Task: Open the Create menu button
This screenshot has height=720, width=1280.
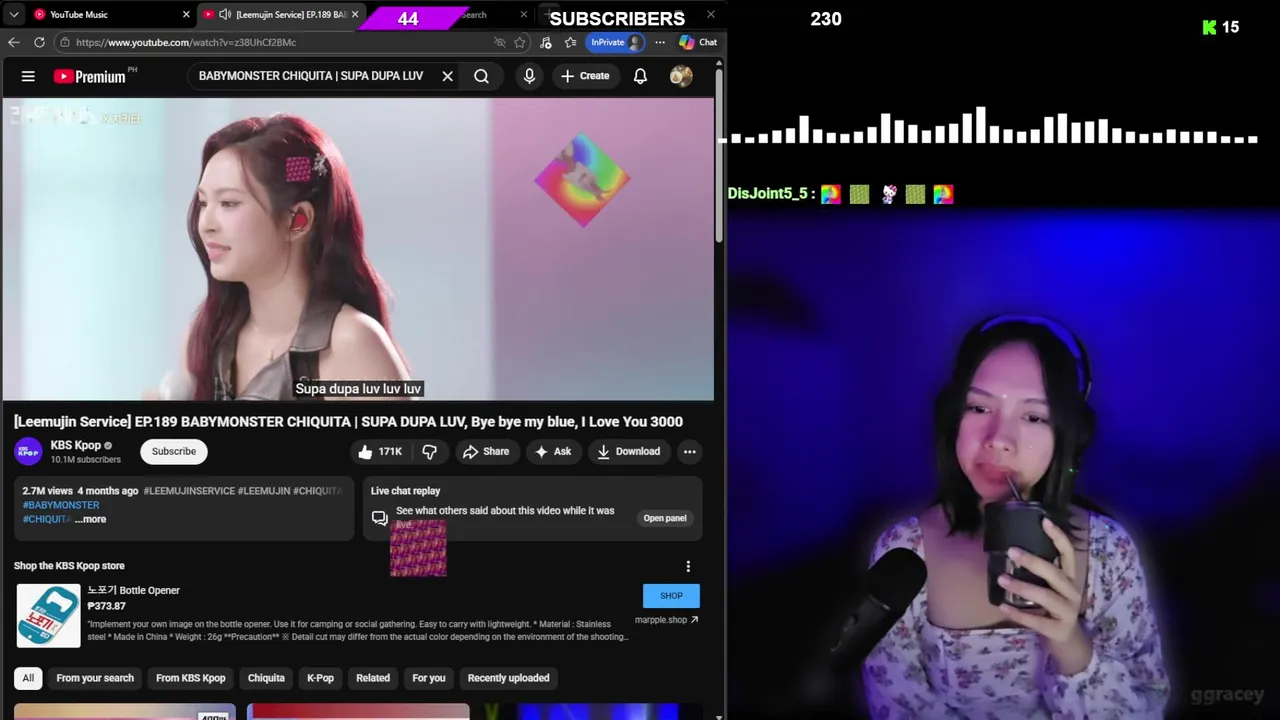Action: [x=585, y=76]
